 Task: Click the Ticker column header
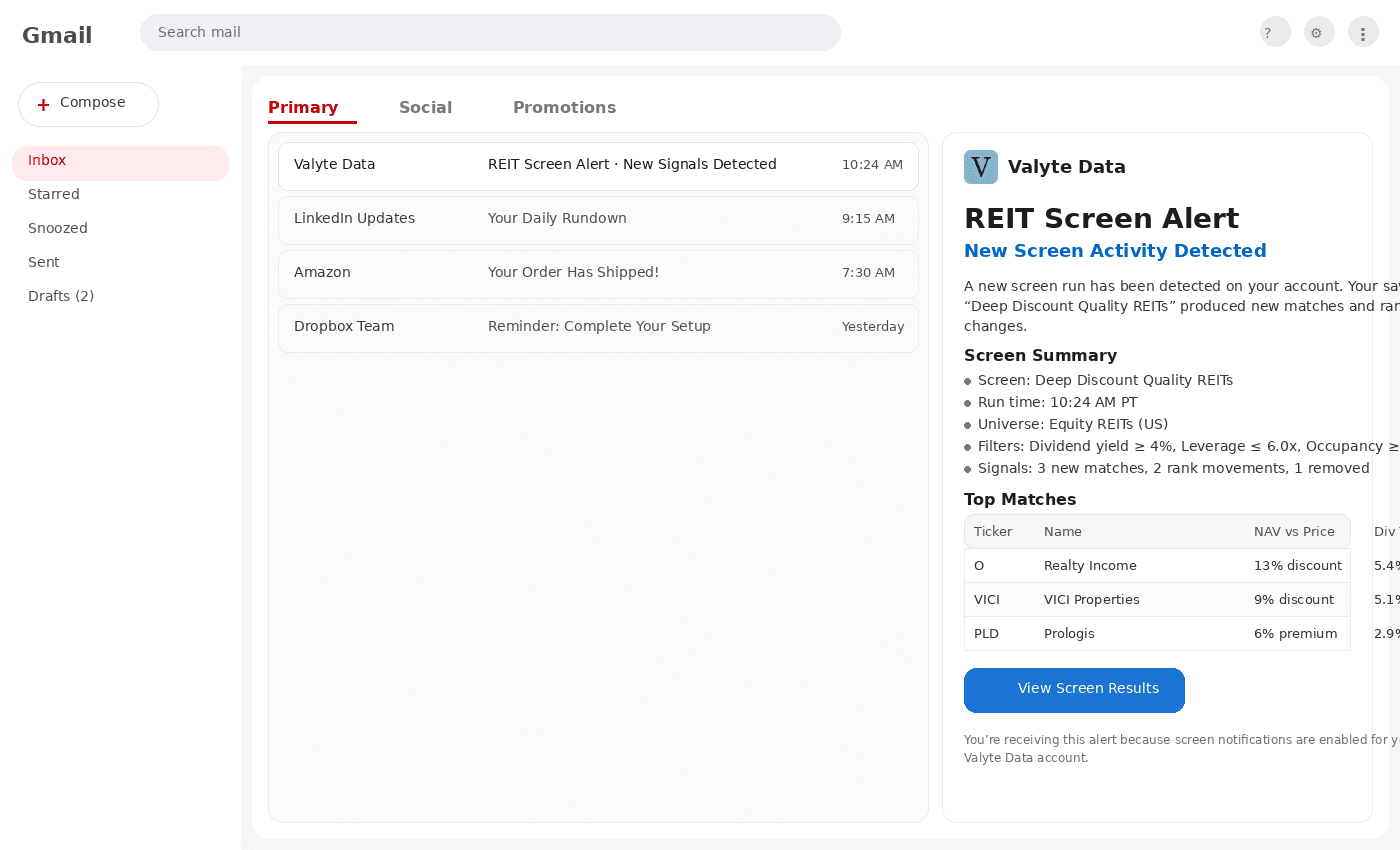click(x=993, y=531)
